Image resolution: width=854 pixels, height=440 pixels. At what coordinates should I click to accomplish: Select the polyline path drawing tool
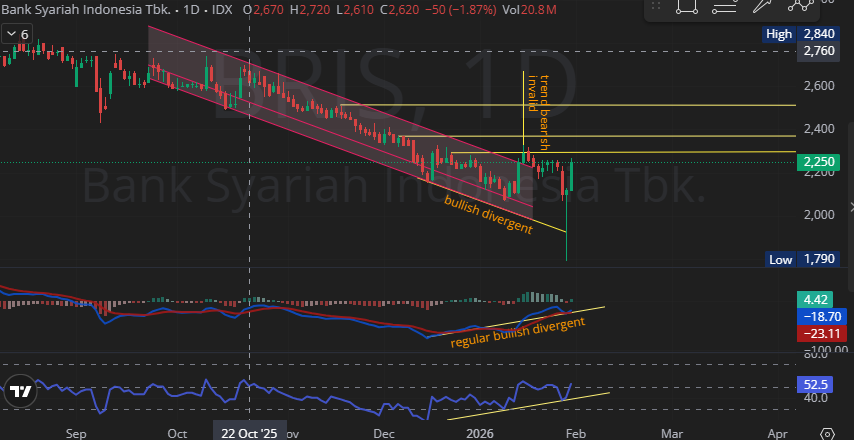click(800, 4)
